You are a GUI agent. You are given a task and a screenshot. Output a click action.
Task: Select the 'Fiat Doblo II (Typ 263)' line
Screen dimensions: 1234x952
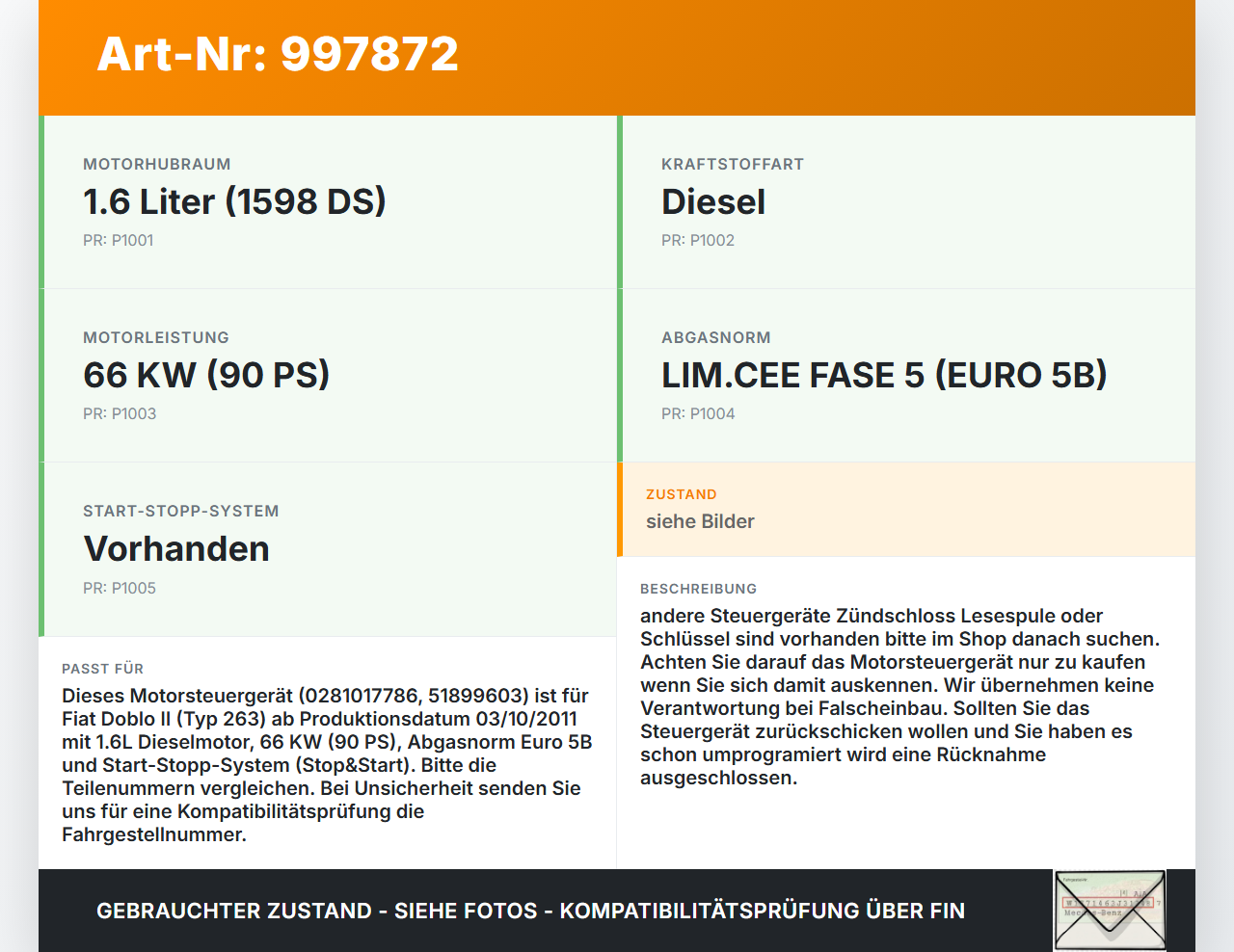(319, 719)
